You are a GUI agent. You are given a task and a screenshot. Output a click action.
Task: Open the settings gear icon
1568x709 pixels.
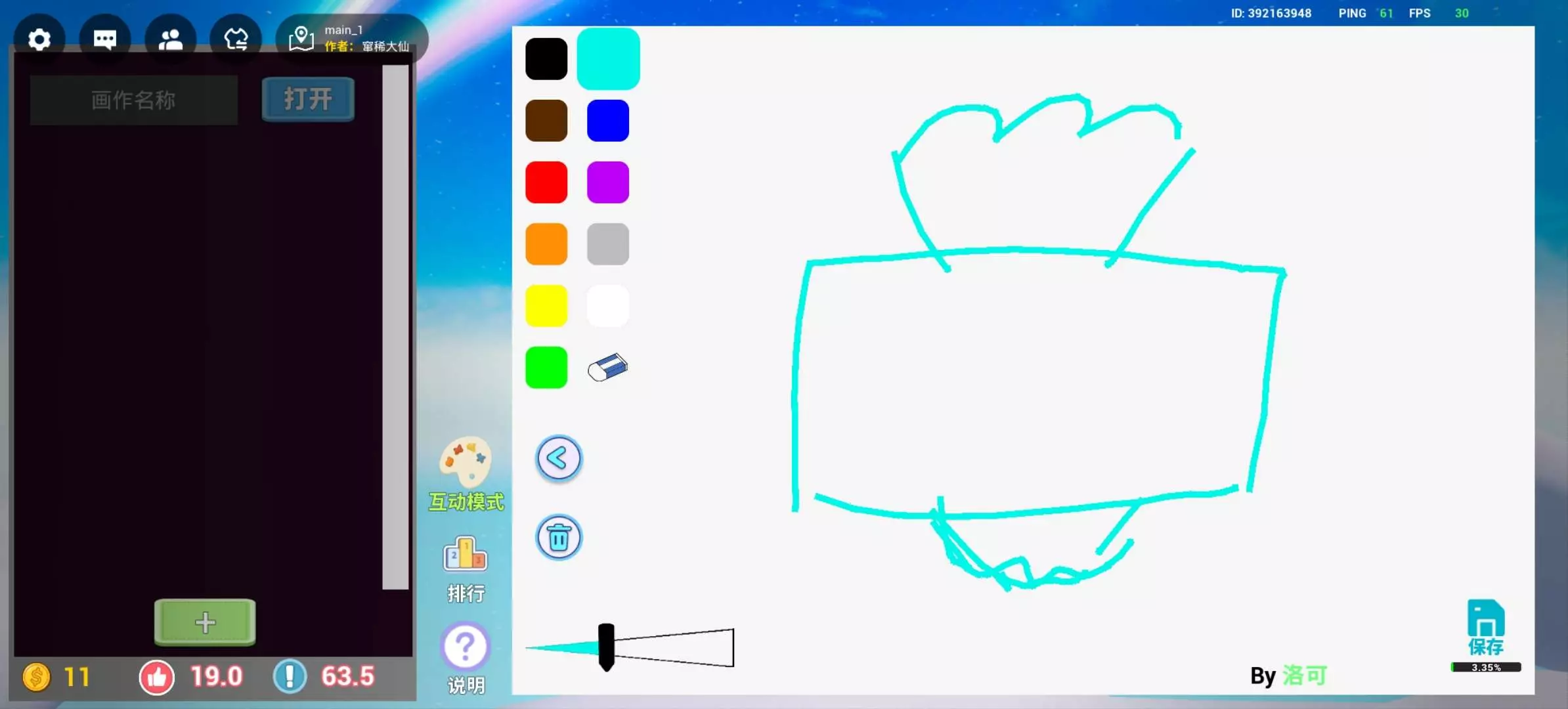[x=39, y=39]
